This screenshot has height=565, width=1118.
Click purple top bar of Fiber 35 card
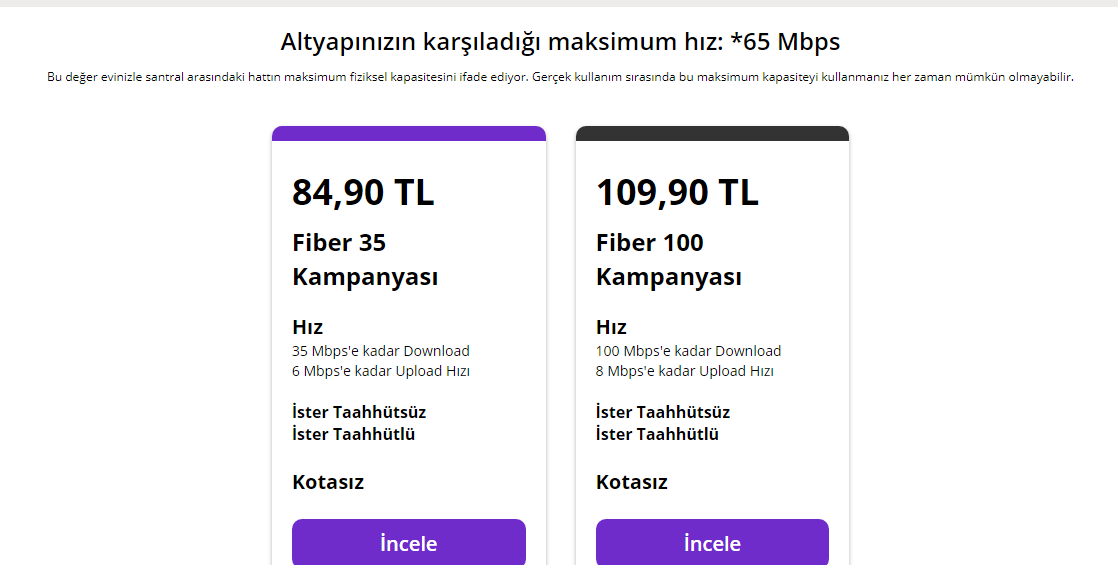point(408,133)
